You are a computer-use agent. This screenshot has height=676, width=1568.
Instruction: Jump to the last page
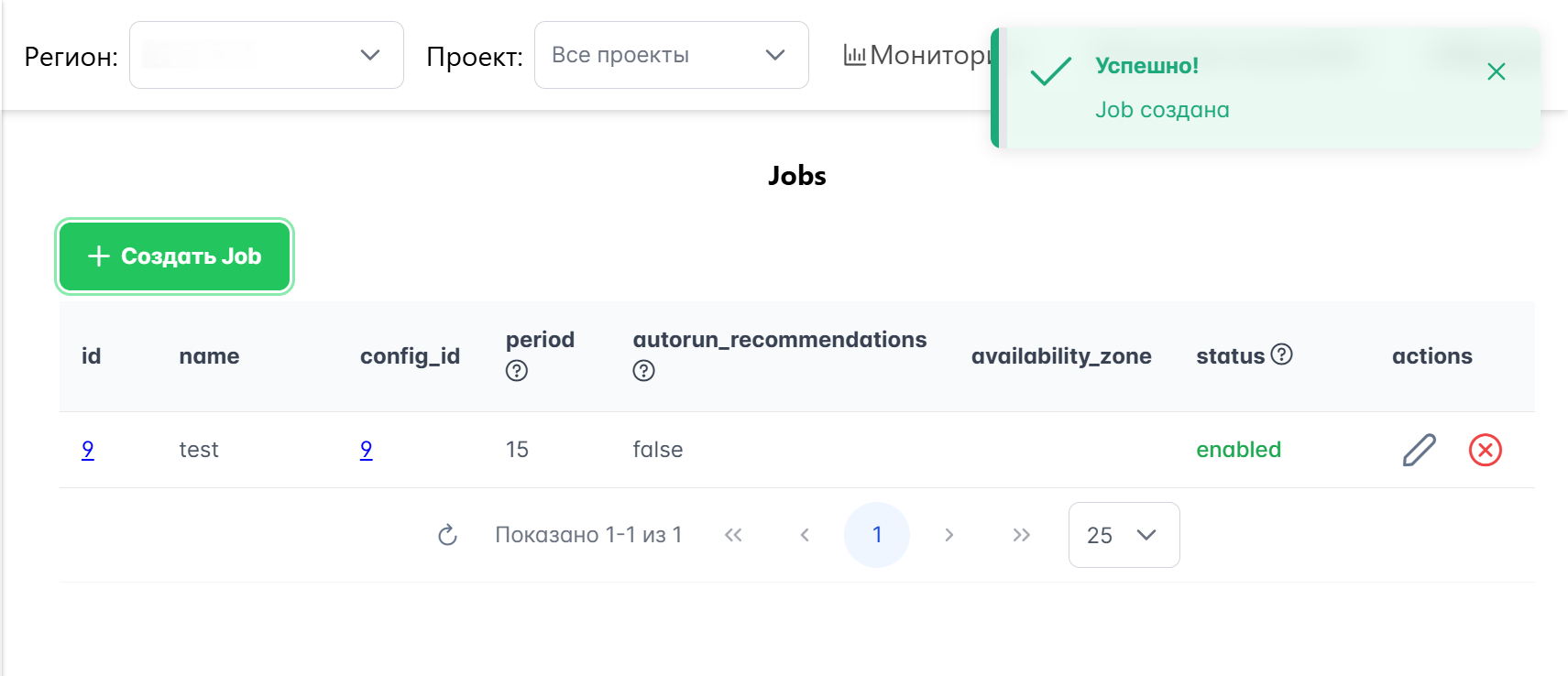tap(1021, 535)
